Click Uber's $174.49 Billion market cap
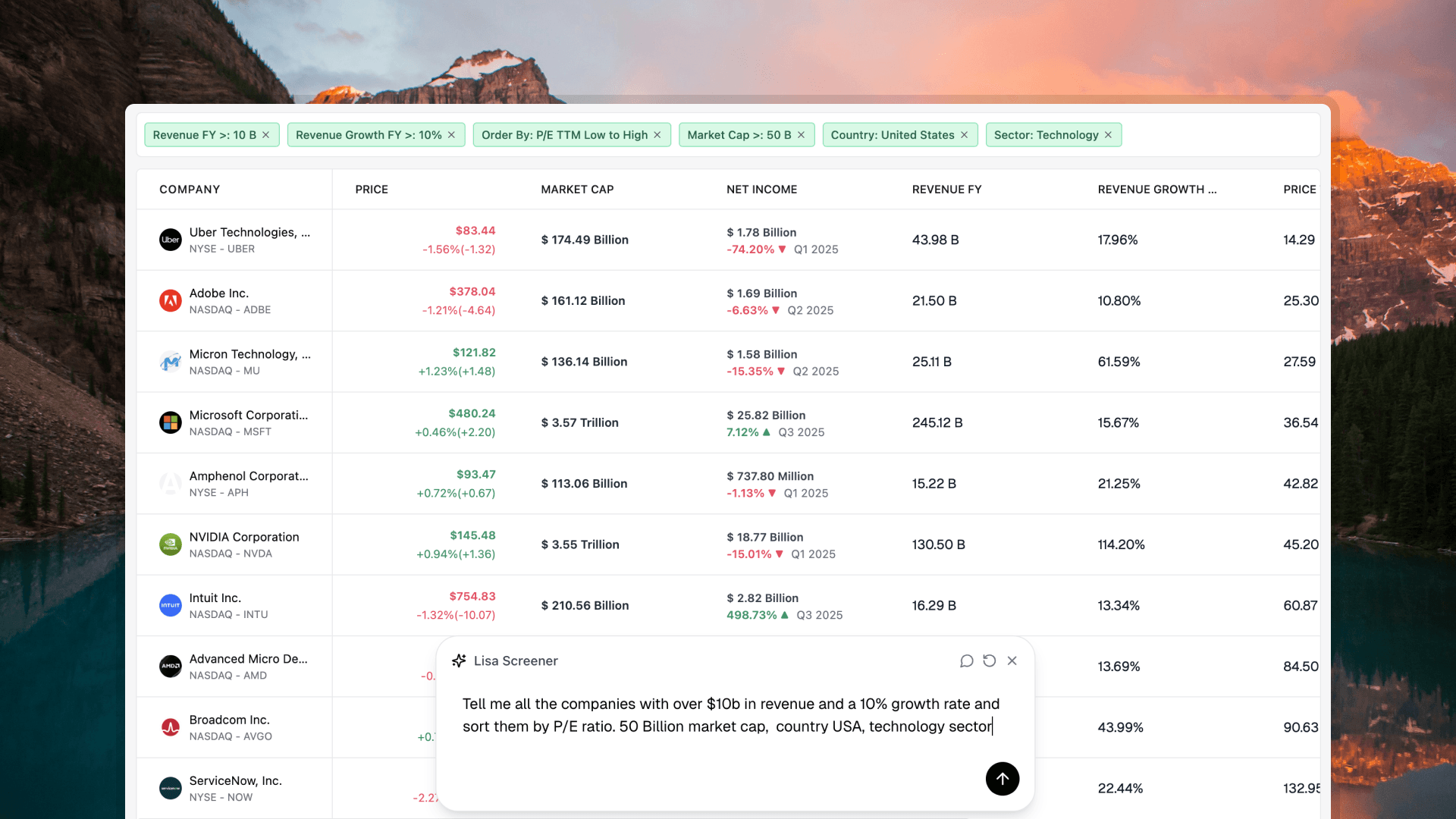This screenshot has height=819, width=1456. coord(585,240)
